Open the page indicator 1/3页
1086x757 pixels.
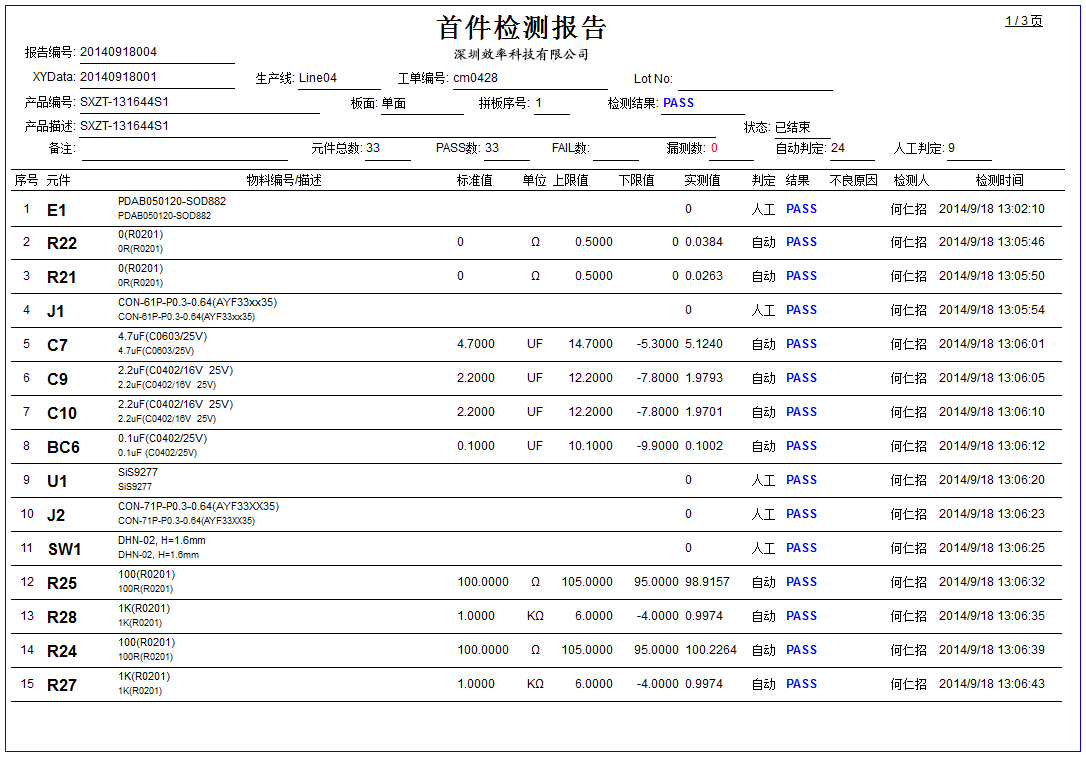(1025, 18)
